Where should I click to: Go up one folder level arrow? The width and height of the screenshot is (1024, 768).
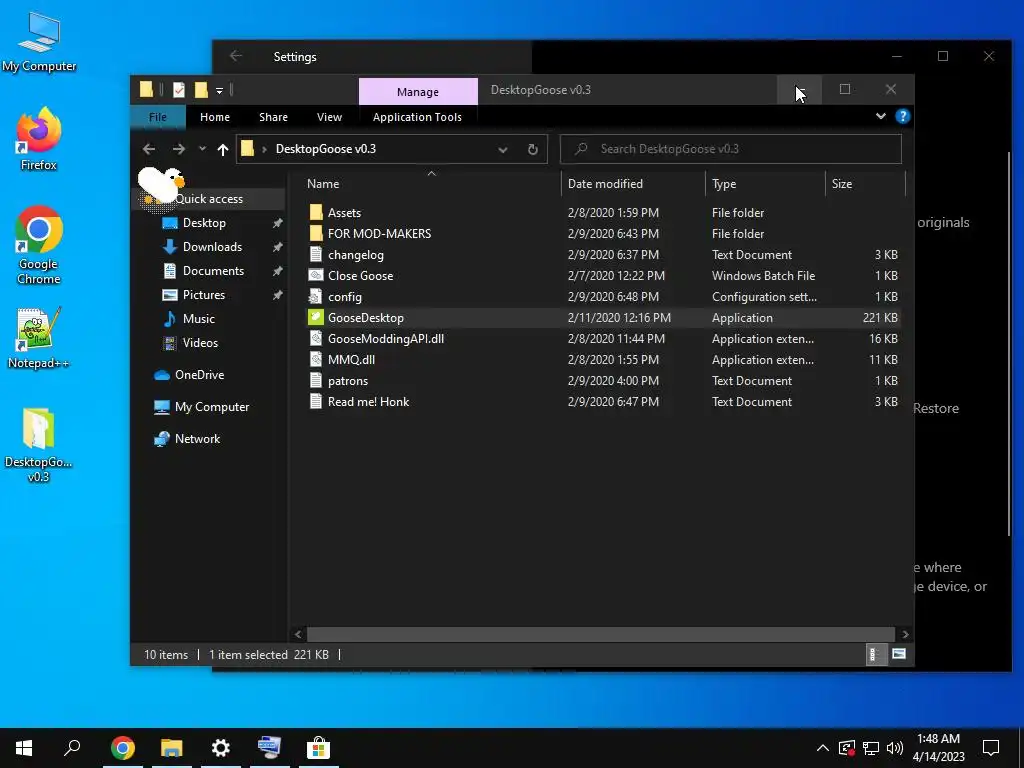pyautogui.click(x=223, y=150)
